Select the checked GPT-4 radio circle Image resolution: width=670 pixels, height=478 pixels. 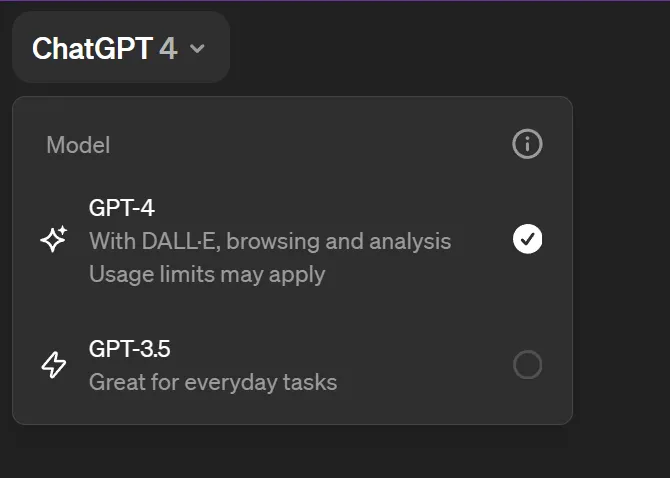[x=527, y=239]
